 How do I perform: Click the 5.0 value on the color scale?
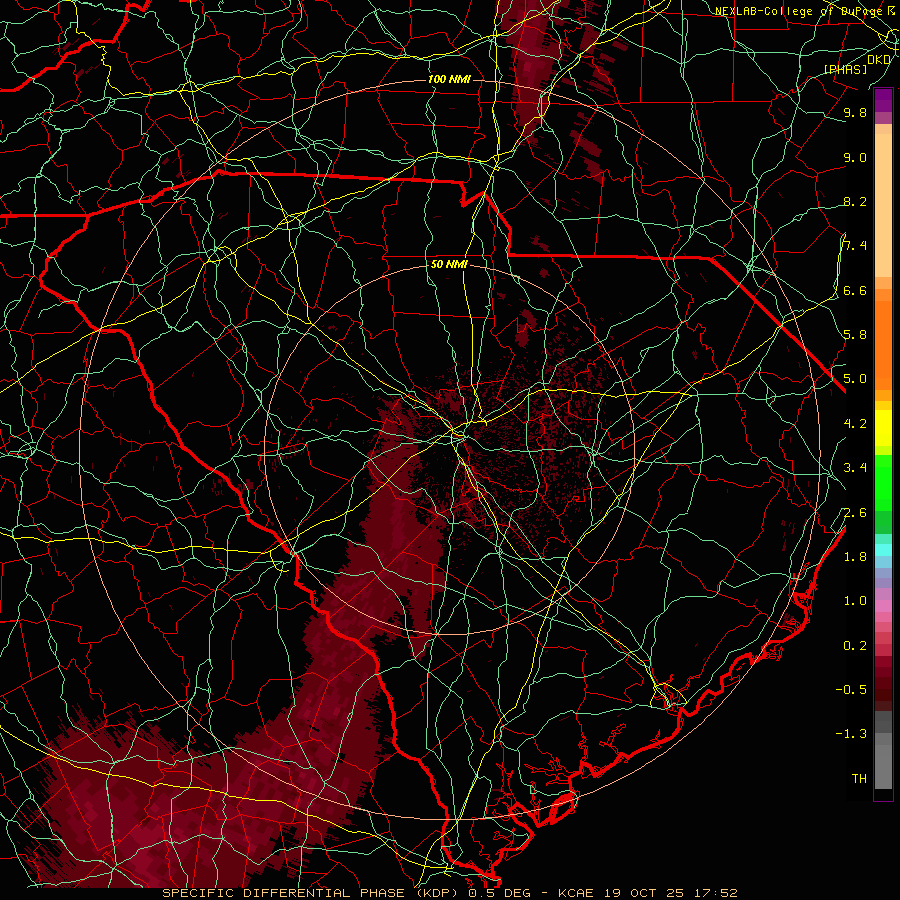click(x=855, y=379)
